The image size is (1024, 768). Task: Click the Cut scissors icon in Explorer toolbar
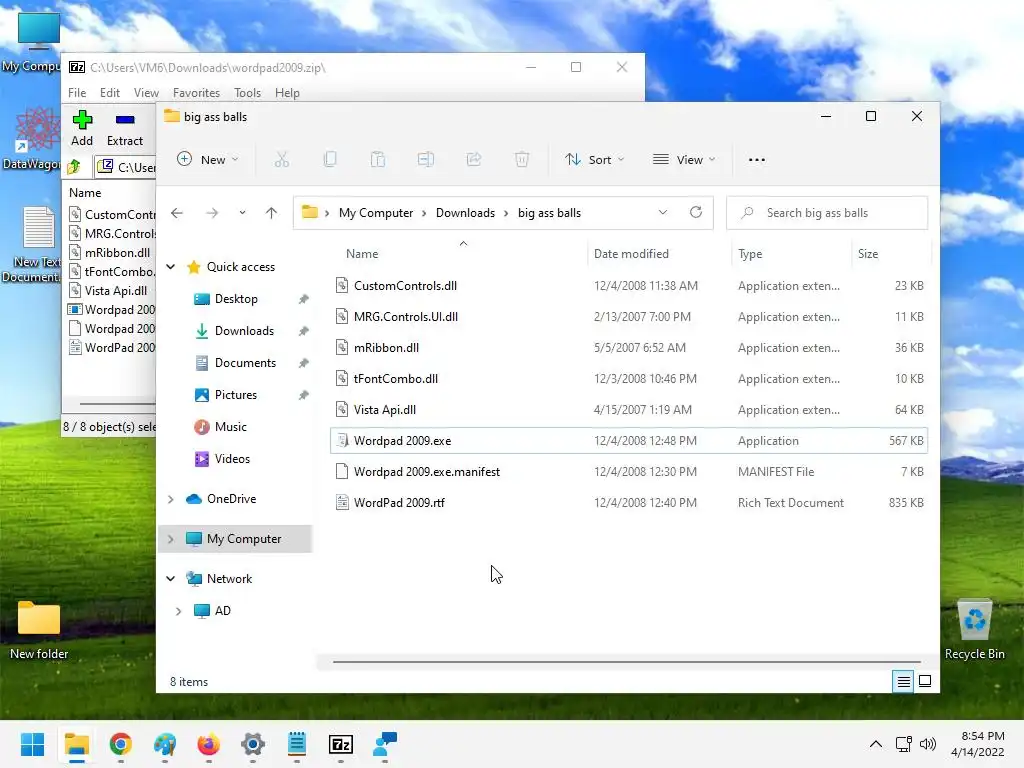tap(281, 159)
